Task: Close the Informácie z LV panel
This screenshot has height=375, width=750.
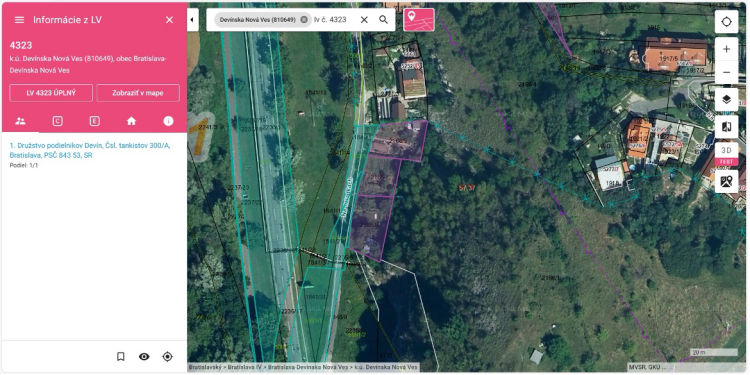Action: tap(169, 20)
